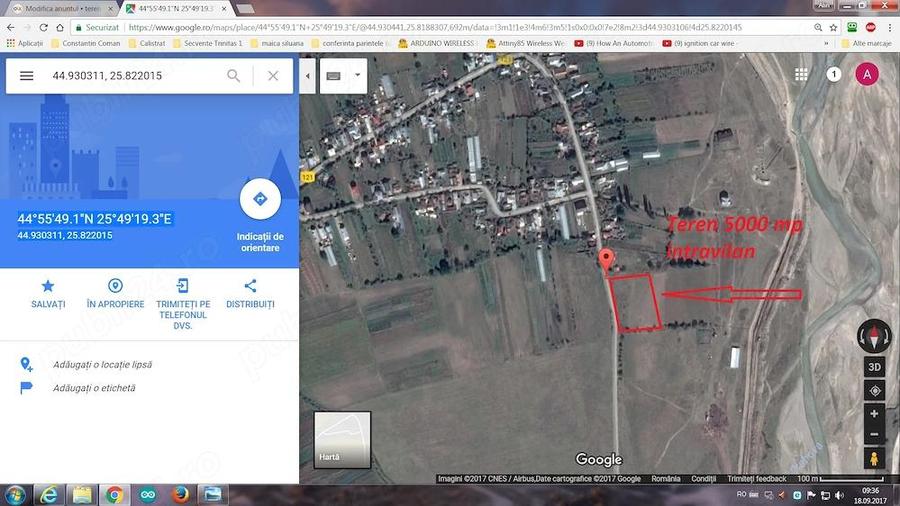Image resolution: width=900 pixels, height=506 pixels.
Task: Open the notifications badge showing 1
Action: point(834,75)
